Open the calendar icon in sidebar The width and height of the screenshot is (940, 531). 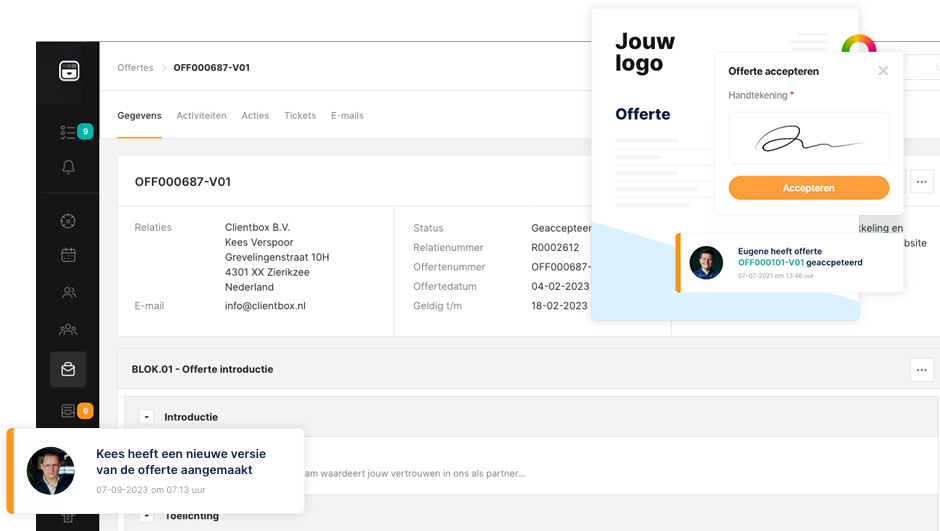pos(68,255)
